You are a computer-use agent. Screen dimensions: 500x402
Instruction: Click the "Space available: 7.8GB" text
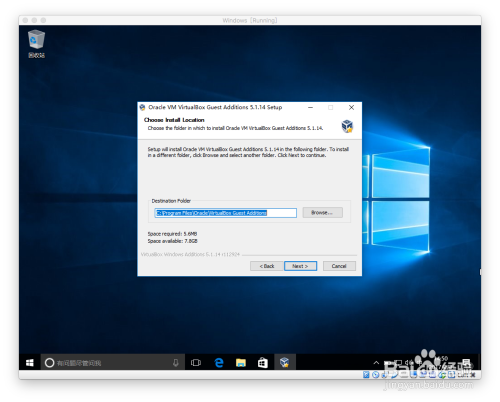point(173,241)
